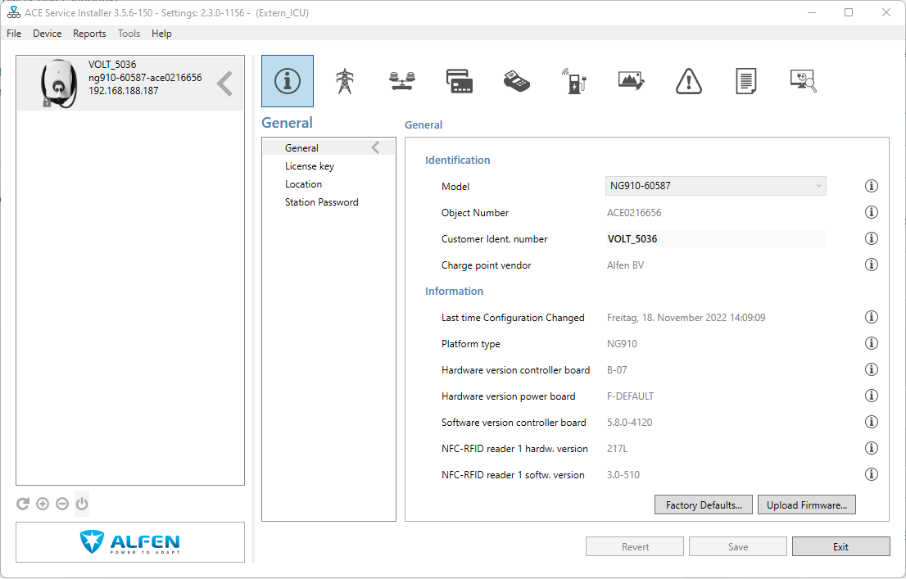
Task: Show info for NFC-RFID reader 1 softw. version
Action: pyautogui.click(x=871, y=474)
